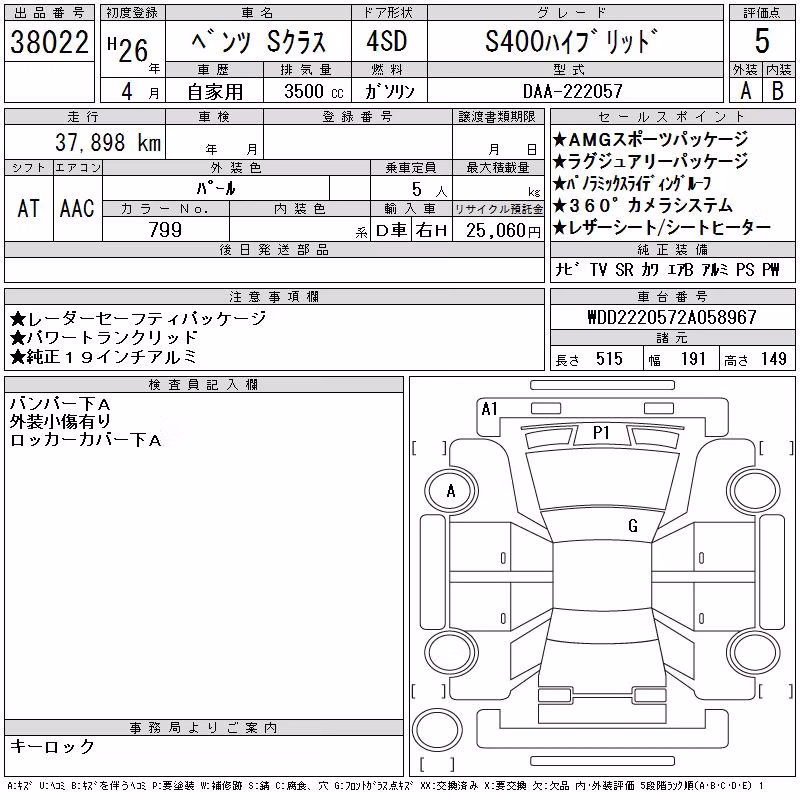Click air conditioner value AAC
This screenshot has width=800, height=800.
click(77, 208)
